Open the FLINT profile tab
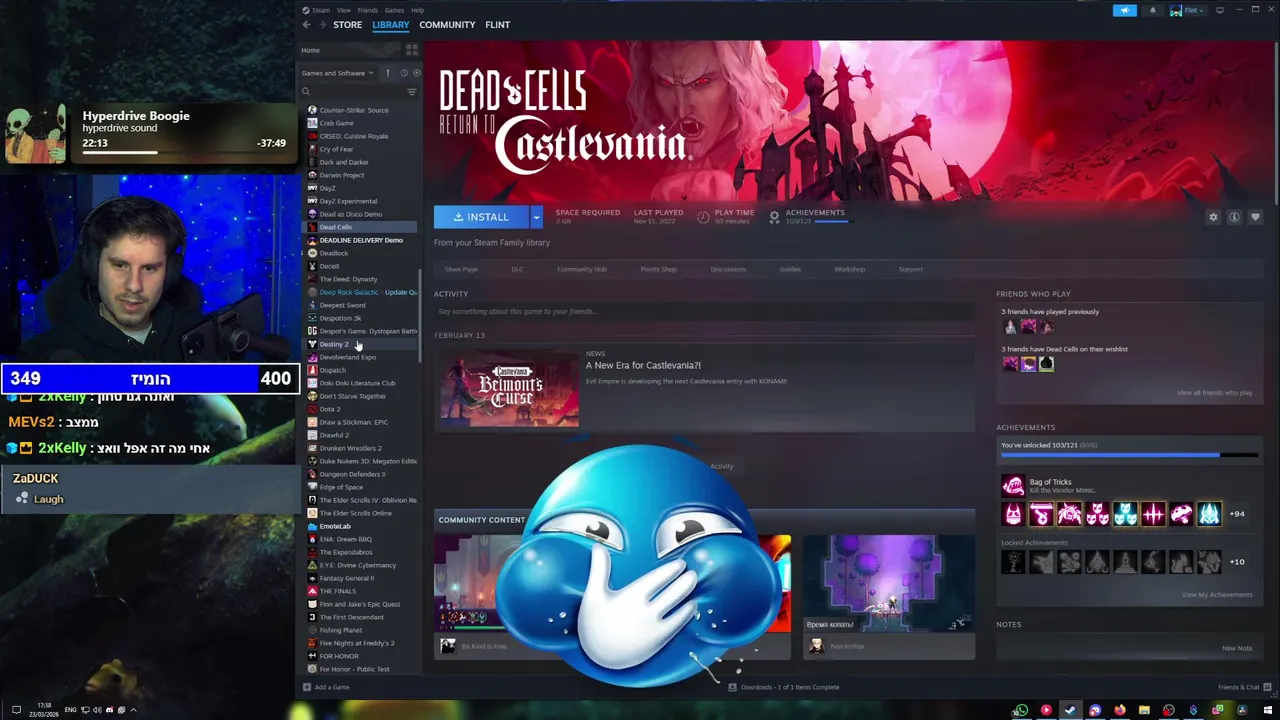 click(x=497, y=25)
